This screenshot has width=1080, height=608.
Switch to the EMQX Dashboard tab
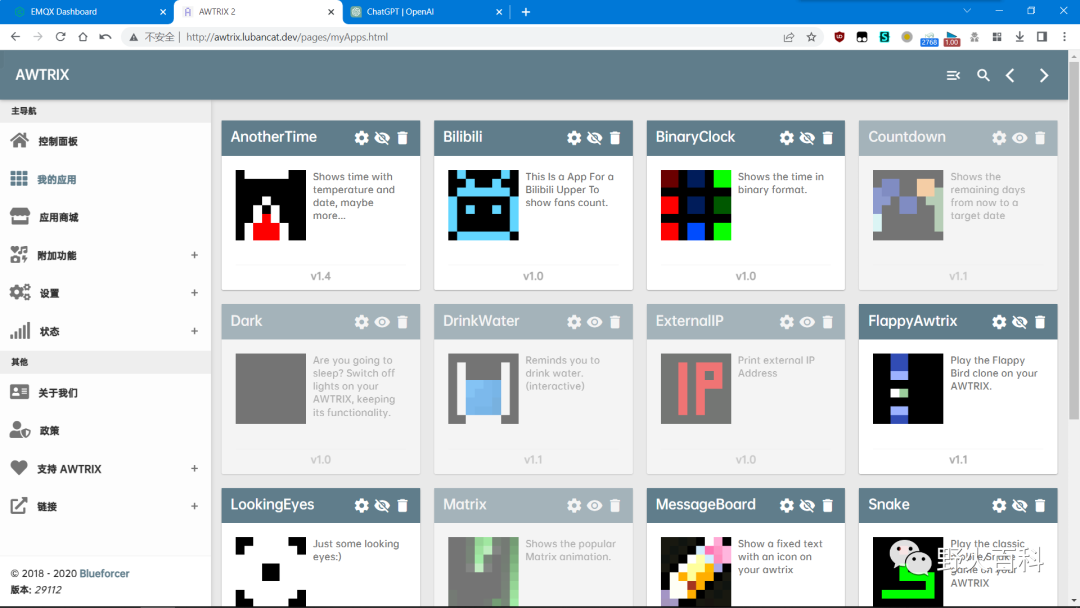(88, 12)
